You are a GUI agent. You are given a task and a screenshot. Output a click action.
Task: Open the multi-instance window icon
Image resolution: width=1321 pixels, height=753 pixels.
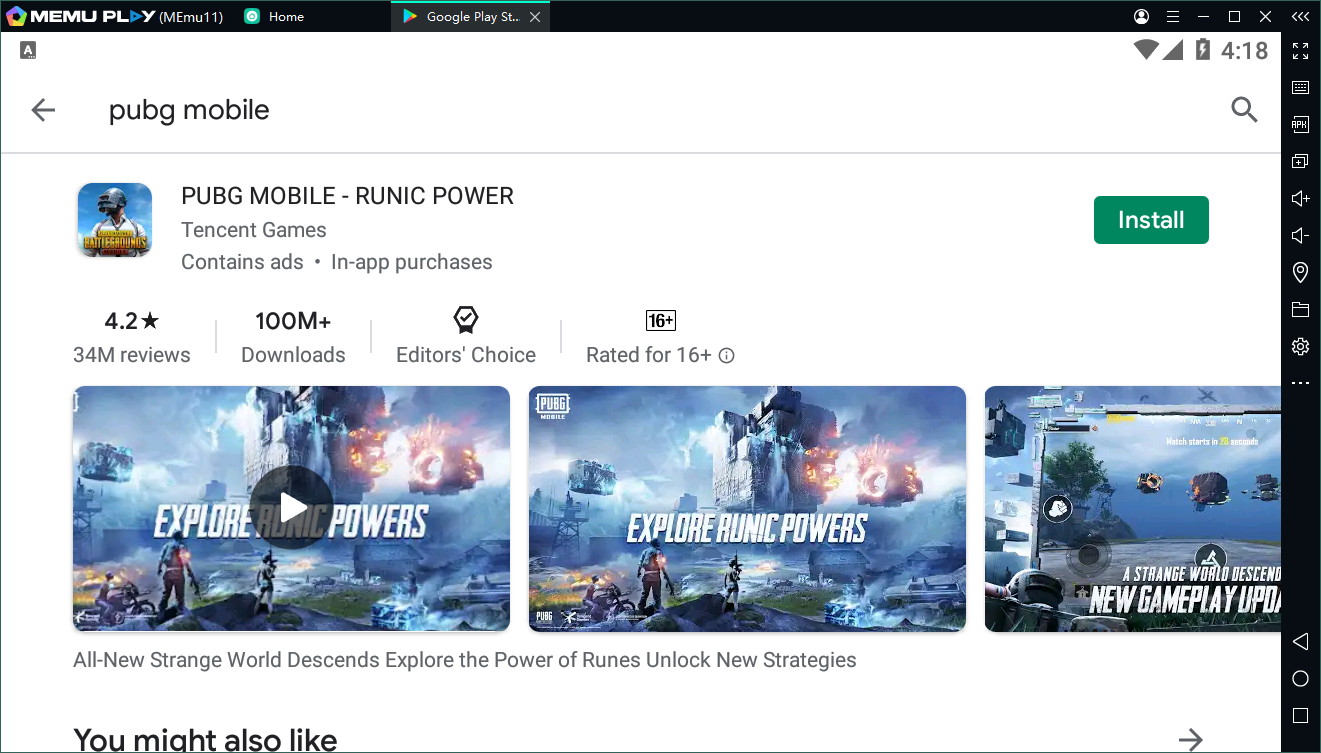(x=1300, y=161)
